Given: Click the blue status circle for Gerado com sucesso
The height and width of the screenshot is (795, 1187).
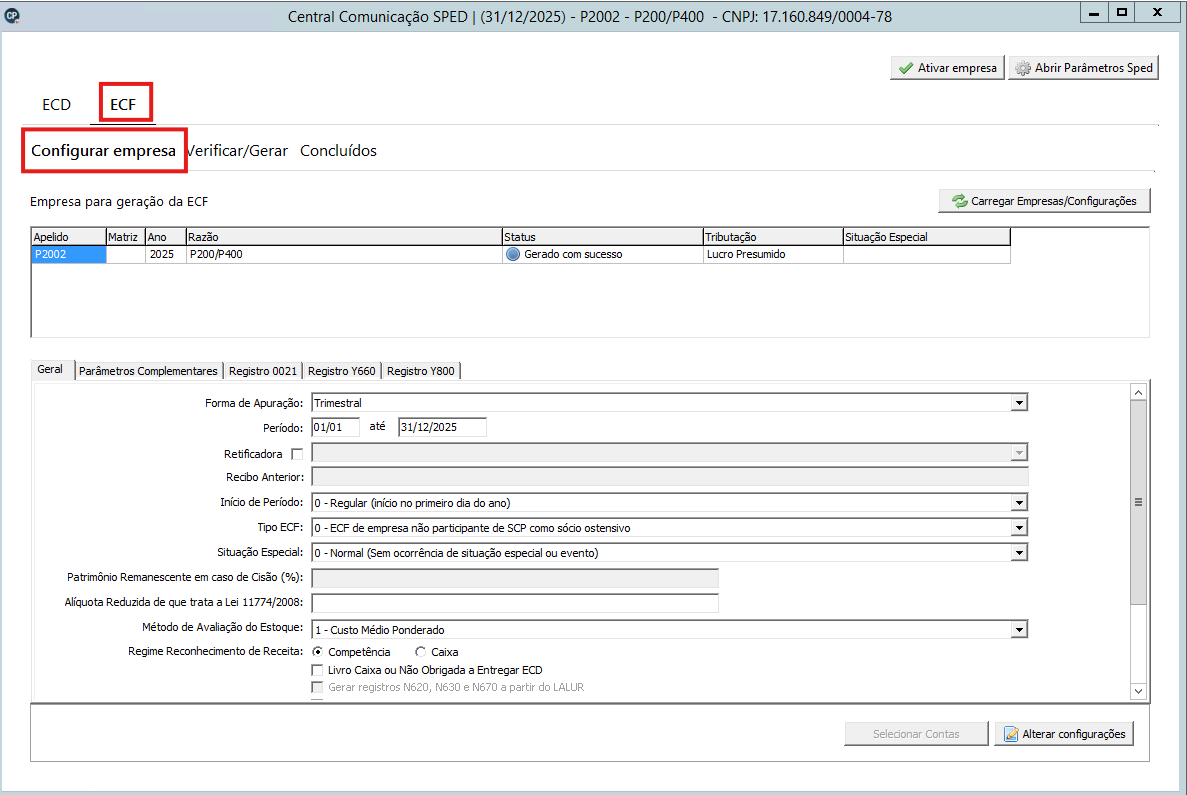Looking at the screenshot, I should pos(512,254).
